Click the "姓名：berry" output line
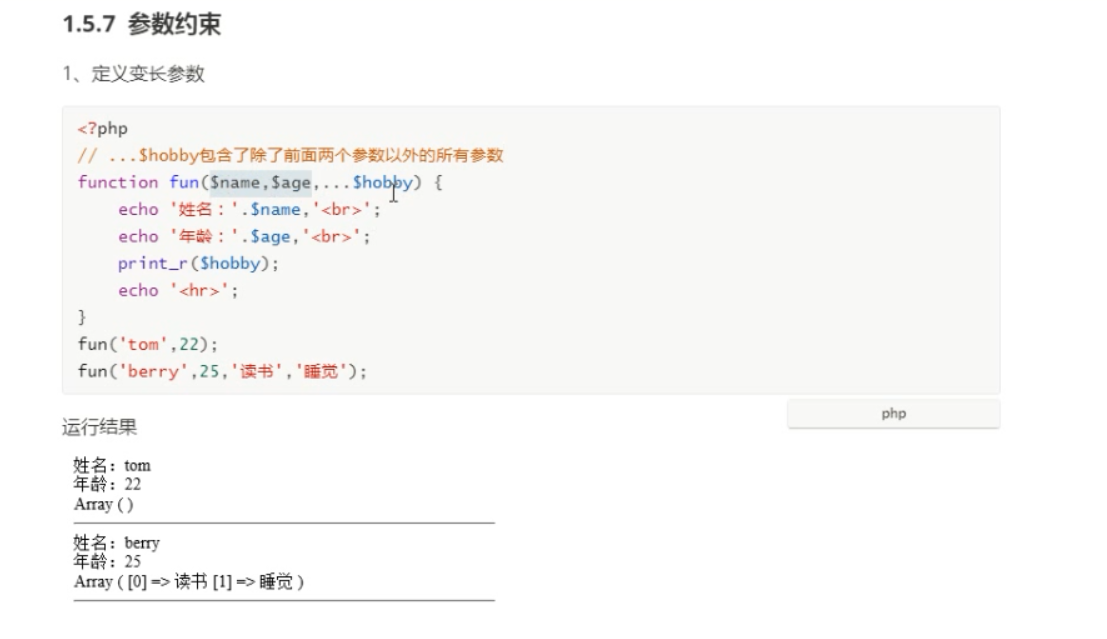 116,542
